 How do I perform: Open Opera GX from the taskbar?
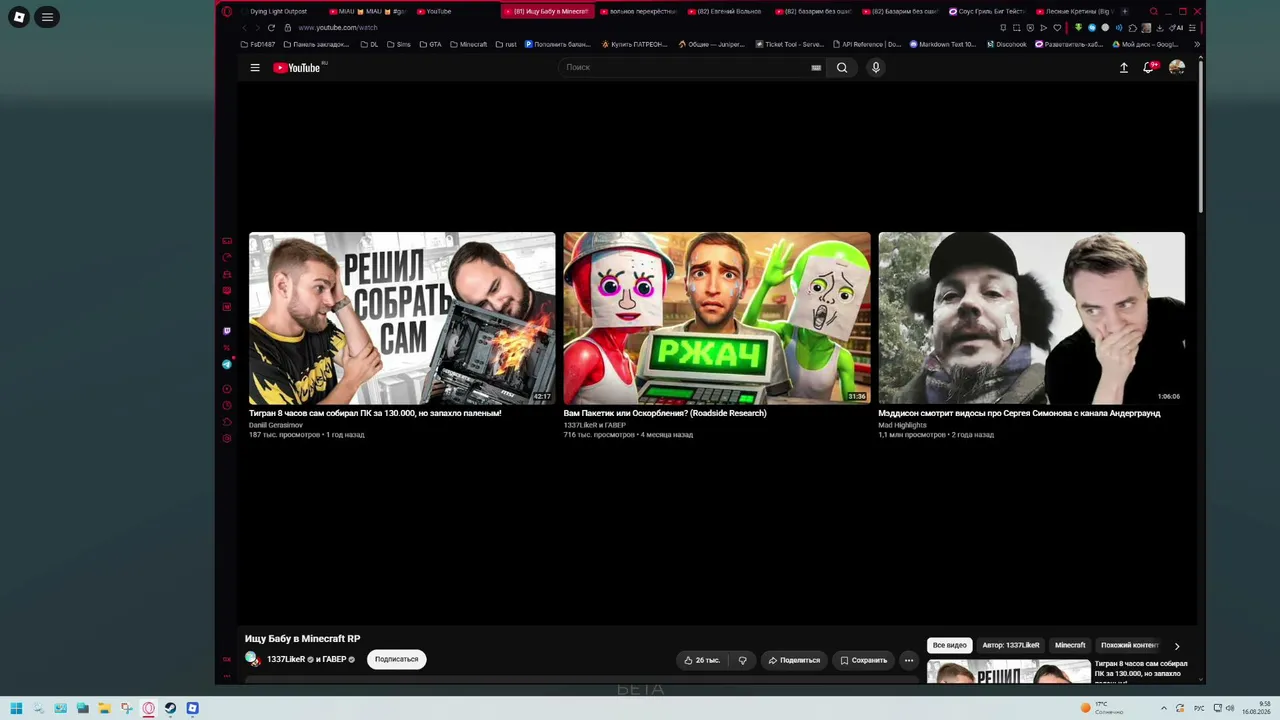point(148,708)
